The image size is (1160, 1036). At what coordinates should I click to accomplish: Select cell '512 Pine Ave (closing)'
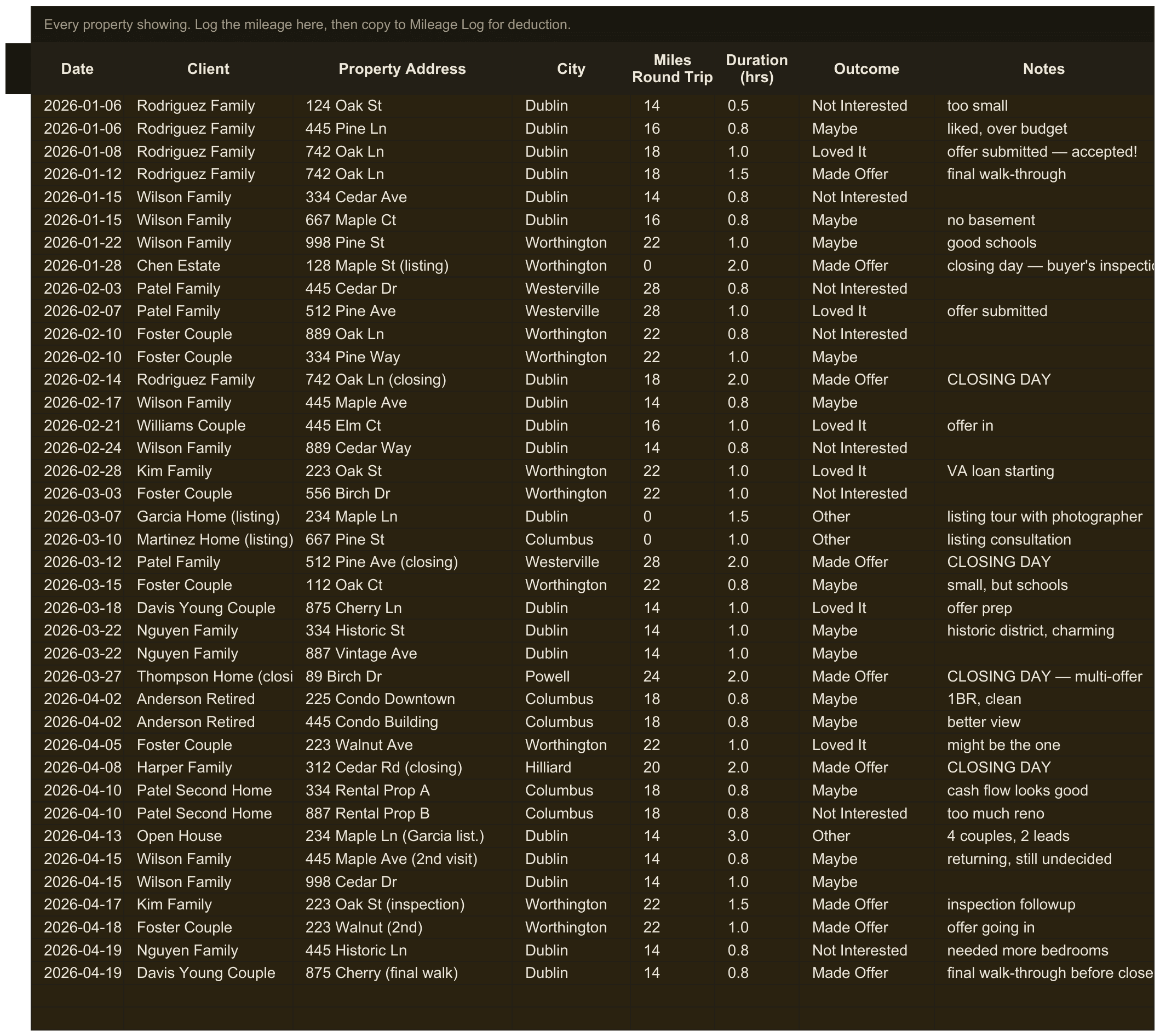click(402, 563)
